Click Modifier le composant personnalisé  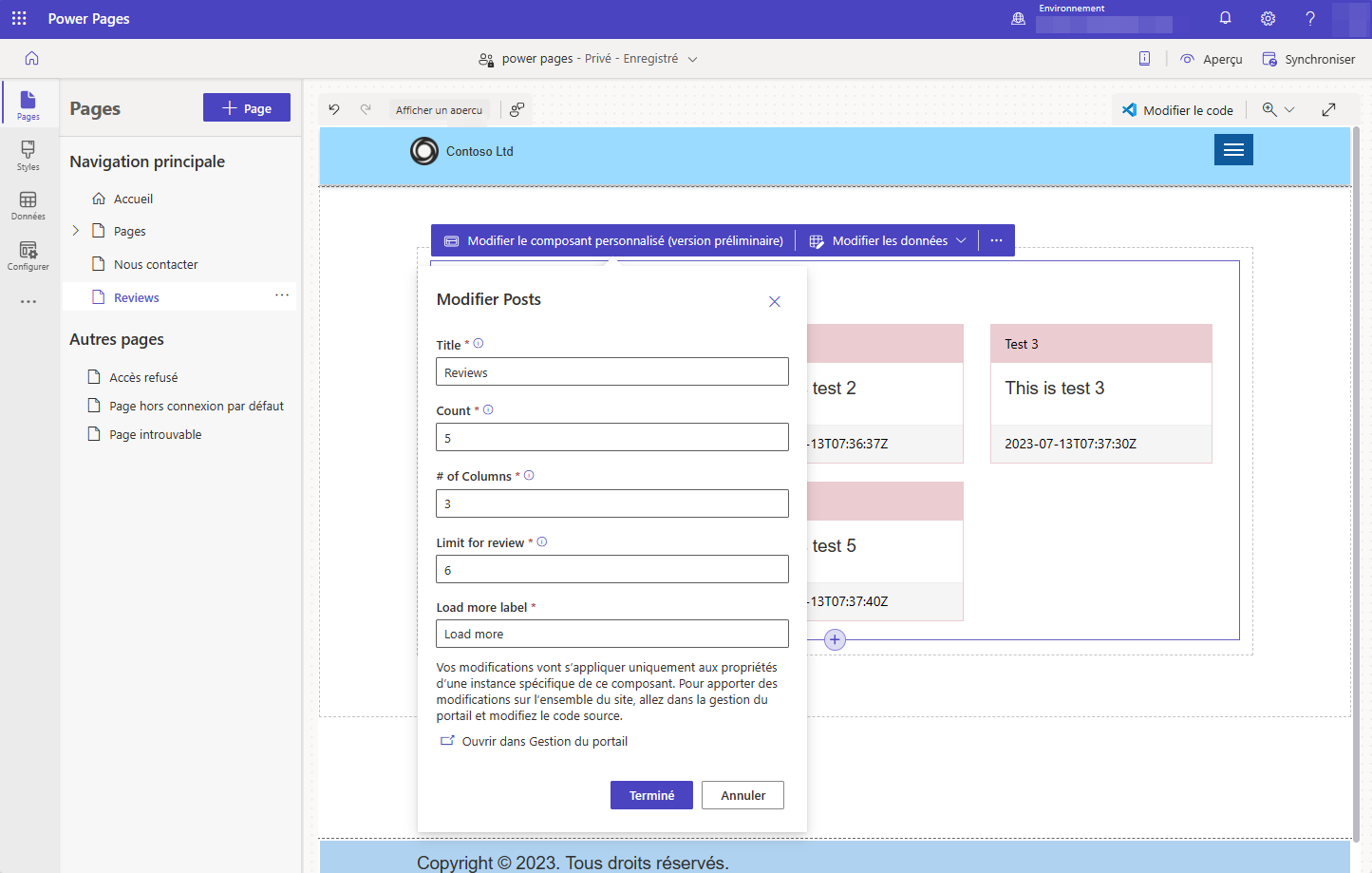point(613,240)
